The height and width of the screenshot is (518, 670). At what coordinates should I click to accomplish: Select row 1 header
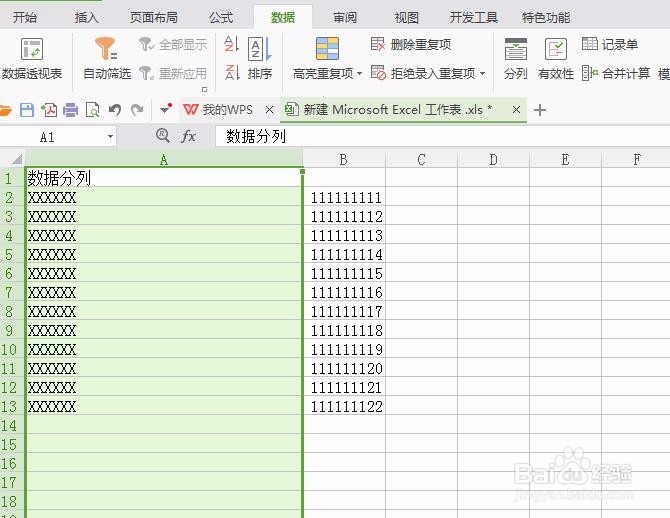coord(12,177)
